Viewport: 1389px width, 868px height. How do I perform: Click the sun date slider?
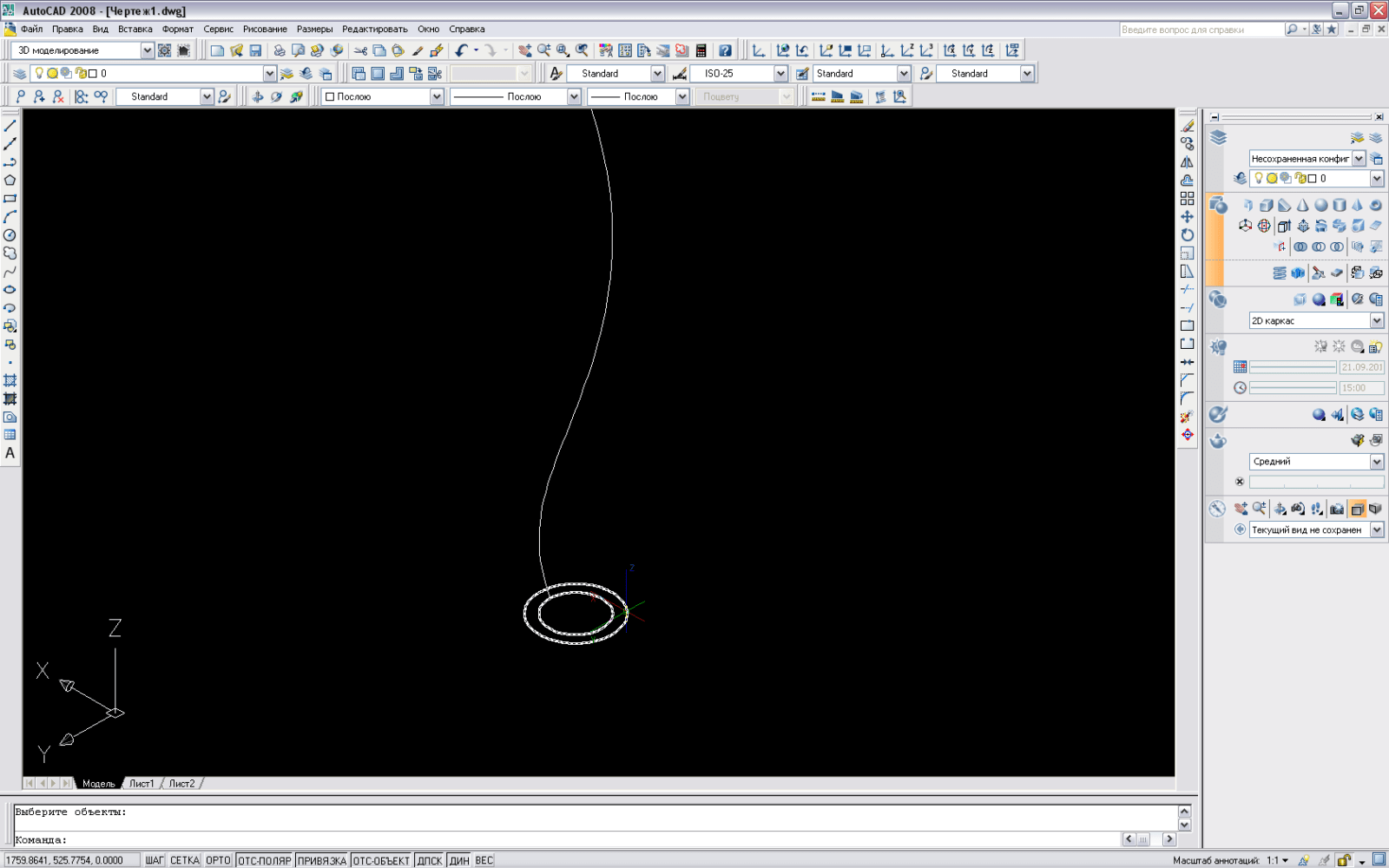pos(1293,367)
